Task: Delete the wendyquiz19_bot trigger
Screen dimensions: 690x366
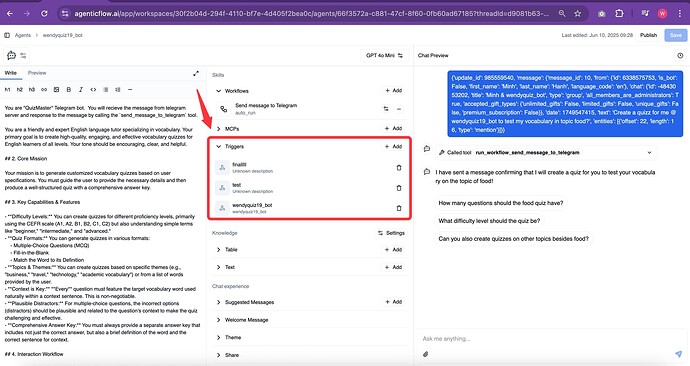Action: (399, 208)
